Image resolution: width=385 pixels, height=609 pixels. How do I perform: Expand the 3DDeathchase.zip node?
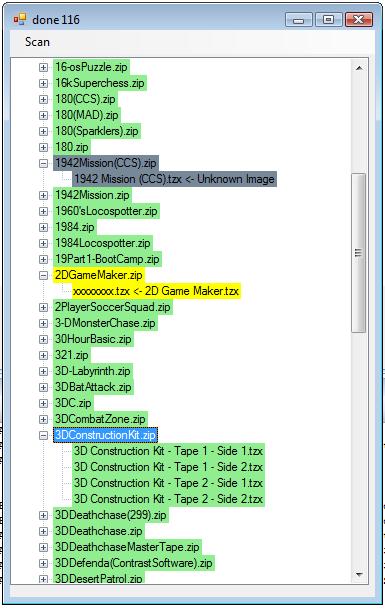click(43, 531)
